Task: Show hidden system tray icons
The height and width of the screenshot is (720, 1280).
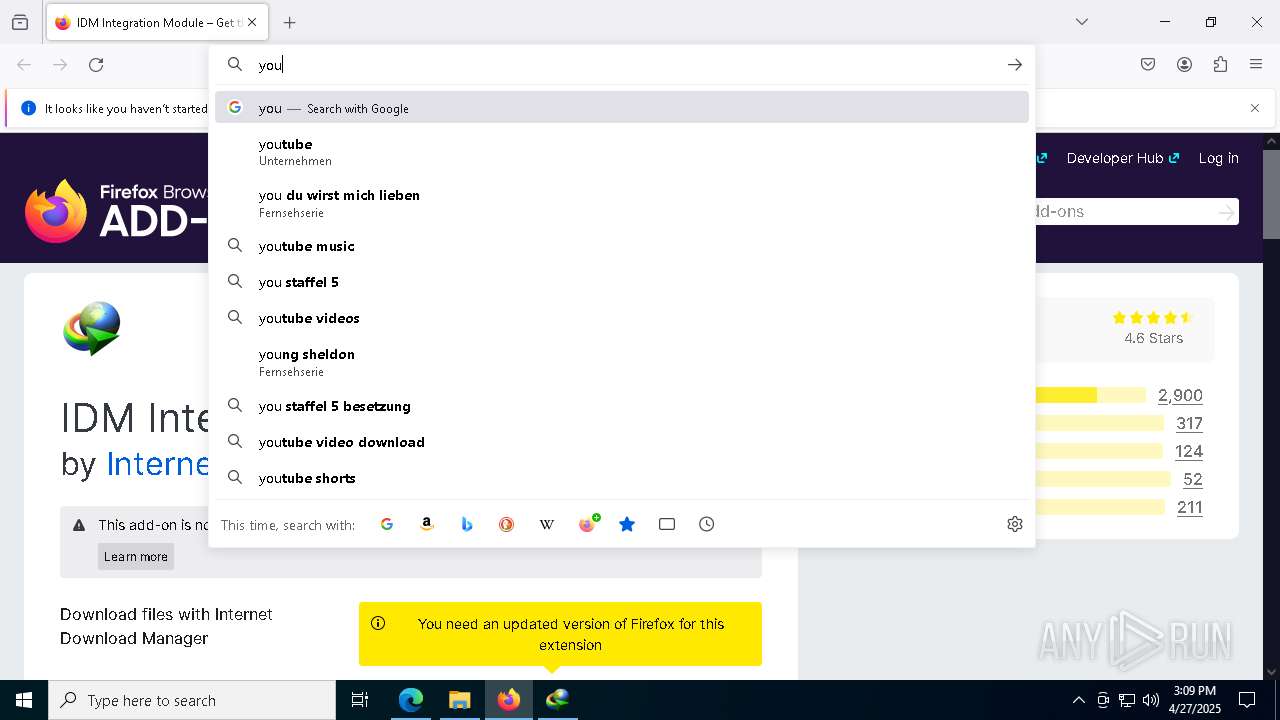Action: tap(1078, 700)
